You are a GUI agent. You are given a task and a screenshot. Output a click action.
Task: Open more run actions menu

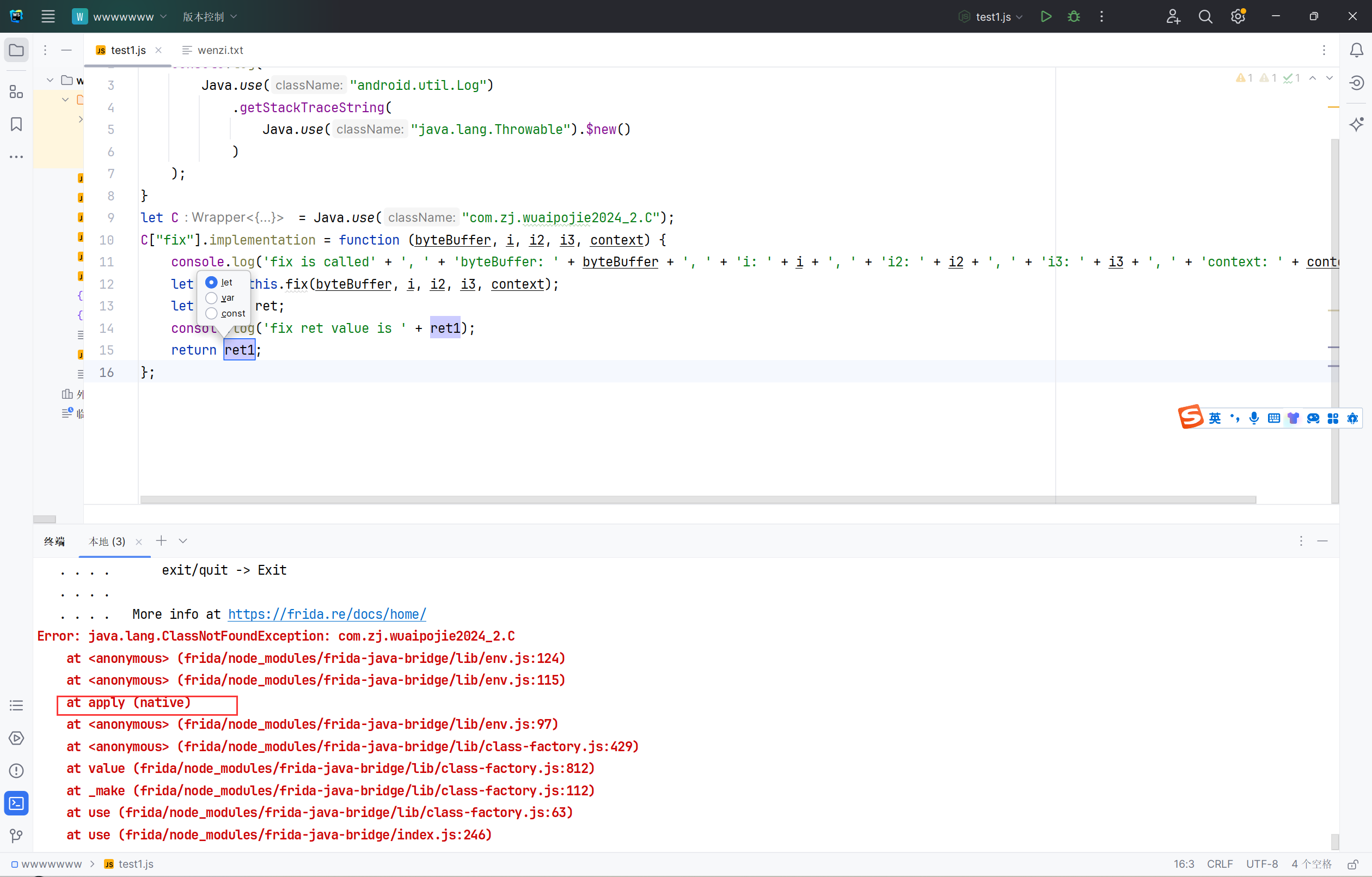point(1101,16)
